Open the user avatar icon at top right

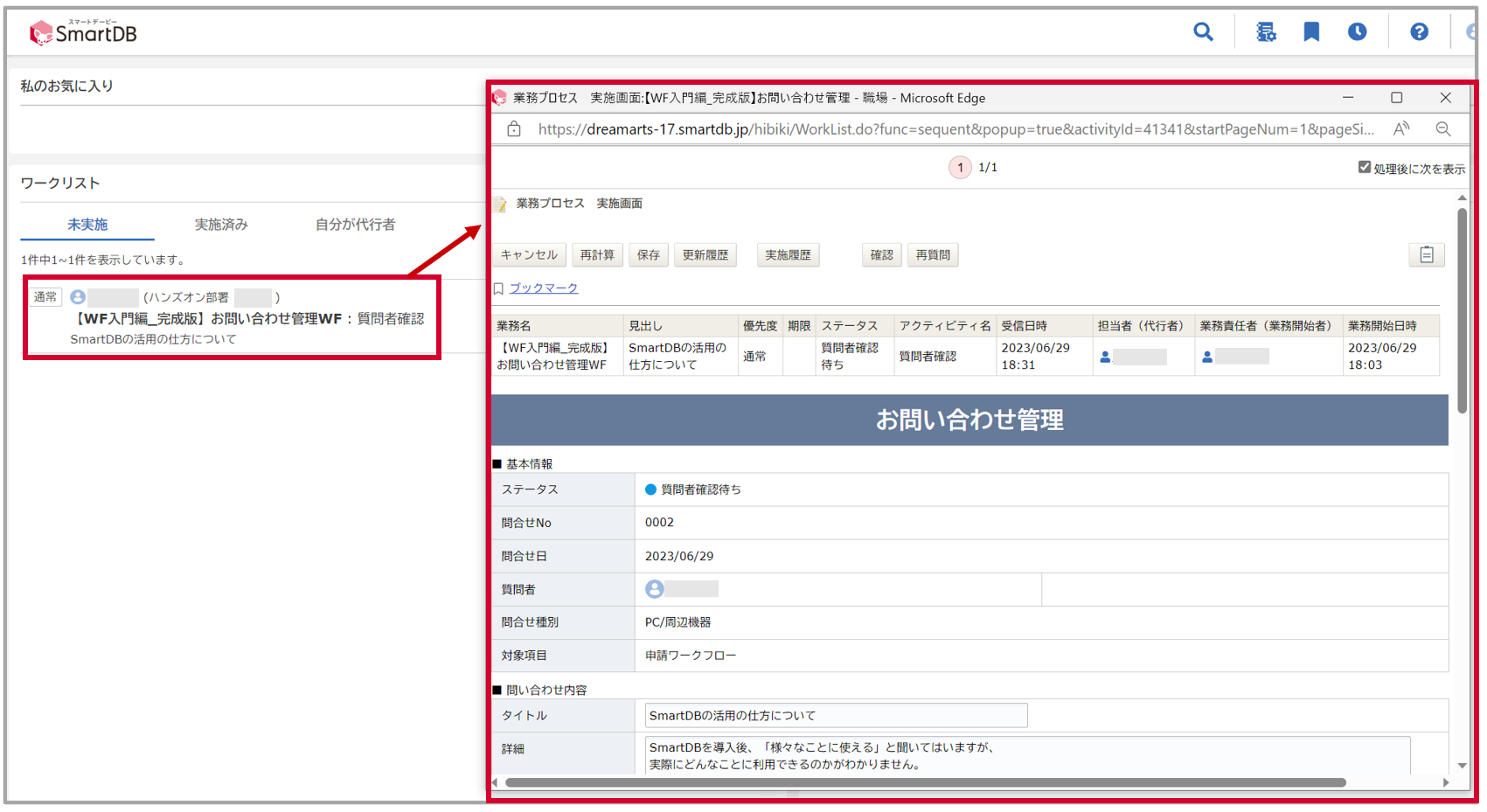[1470, 31]
